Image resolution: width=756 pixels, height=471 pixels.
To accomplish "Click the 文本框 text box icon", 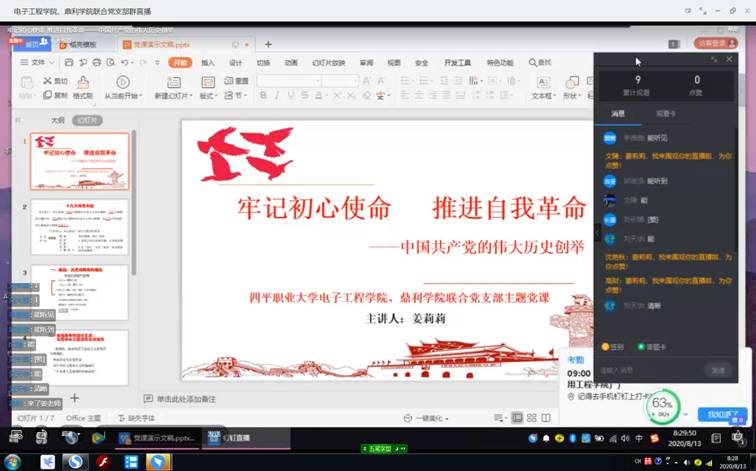I will point(543,82).
